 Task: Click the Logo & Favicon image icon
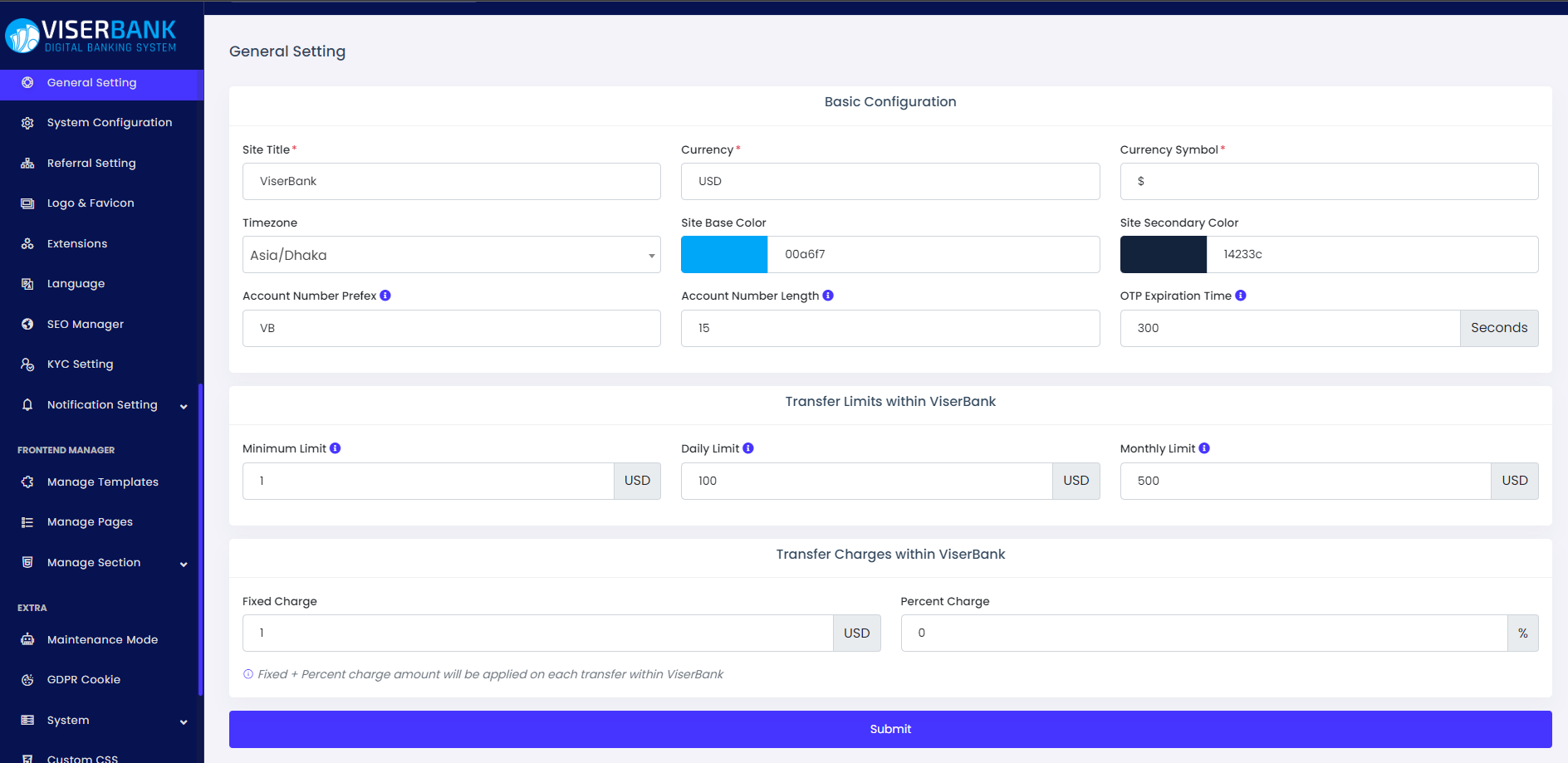pyautogui.click(x=27, y=203)
